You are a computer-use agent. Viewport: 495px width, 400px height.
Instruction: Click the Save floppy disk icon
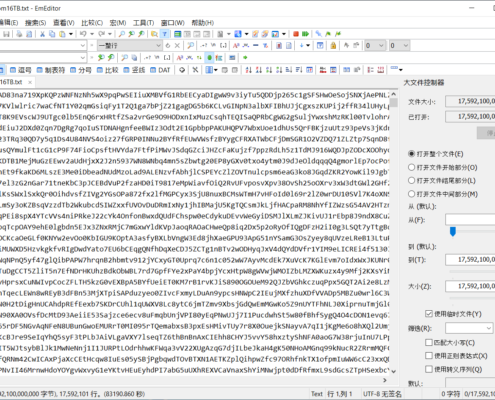point(6,34)
